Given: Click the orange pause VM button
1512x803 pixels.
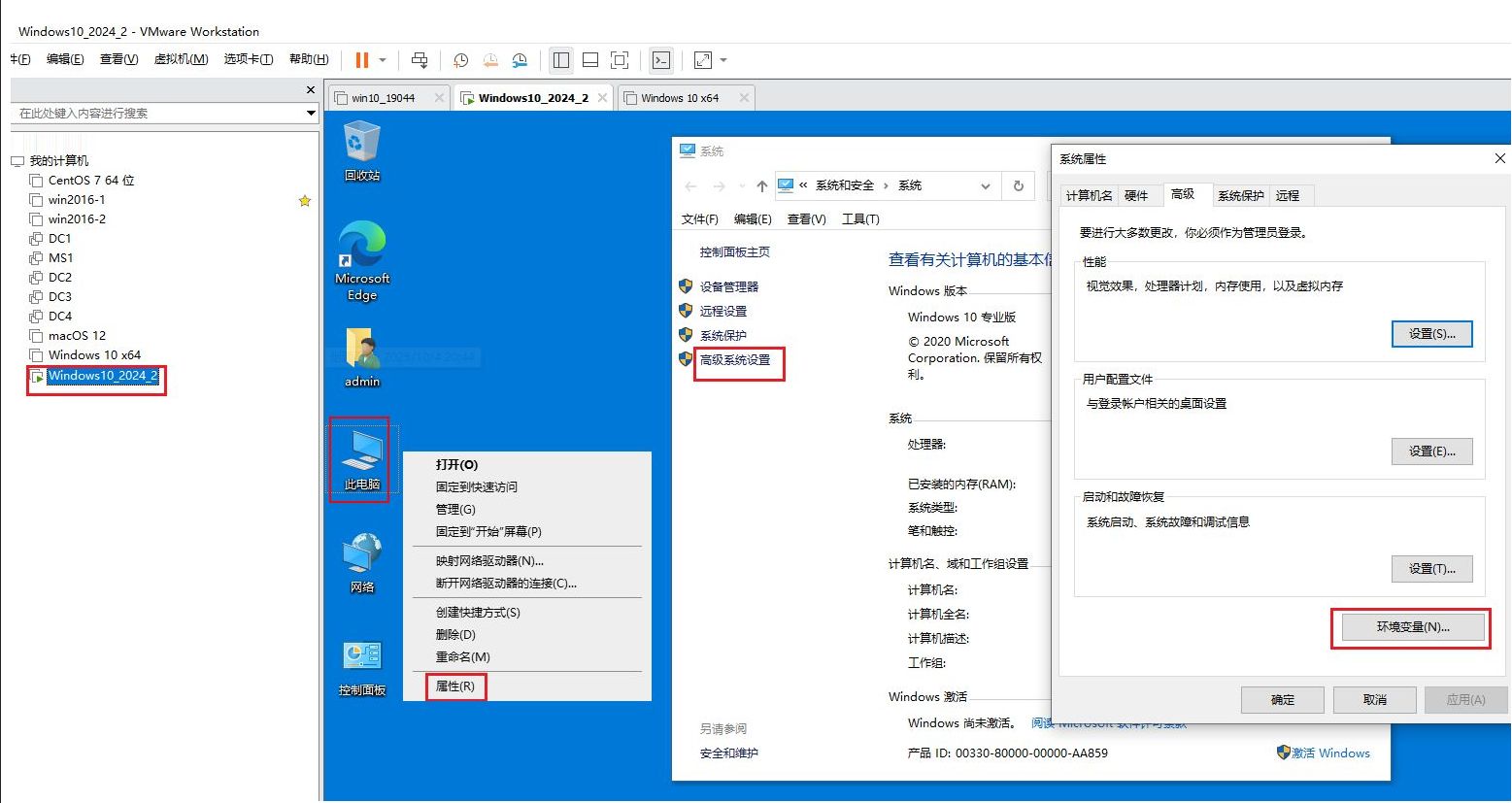Looking at the screenshot, I should [x=362, y=60].
